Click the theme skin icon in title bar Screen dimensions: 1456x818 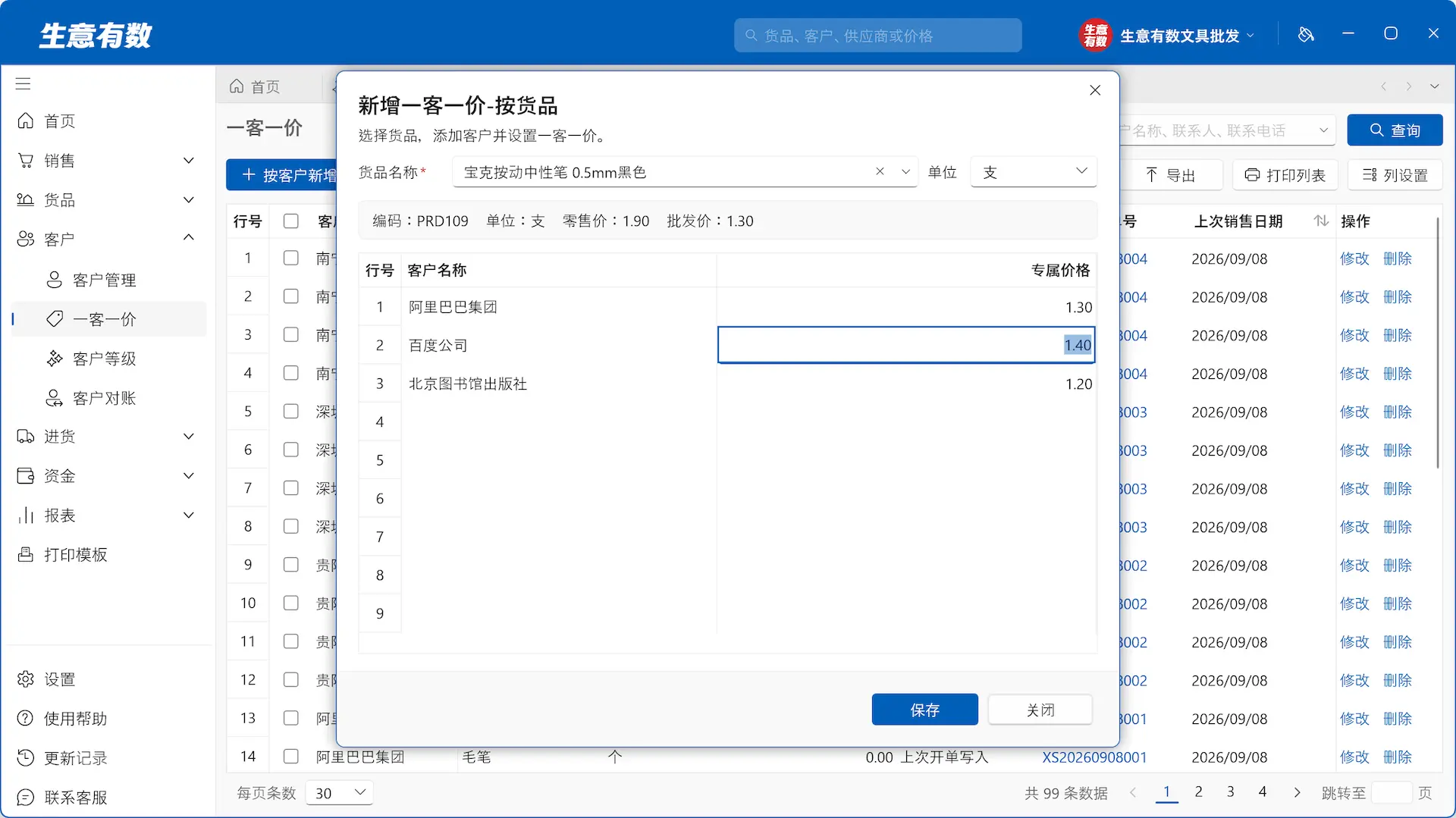coord(1306,34)
